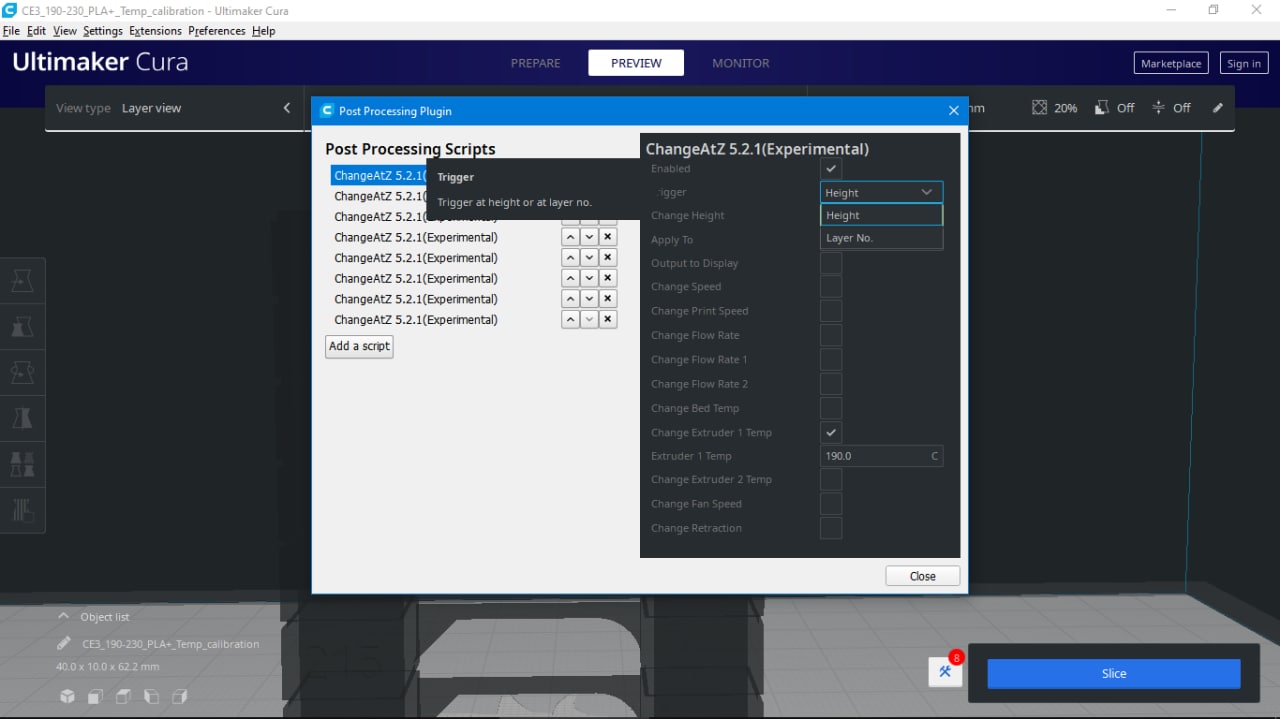Uncheck Change Extruder 1 Temp
The height and width of the screenshot is (719, 1280).
pyautogui.click(x=831, y=432)
